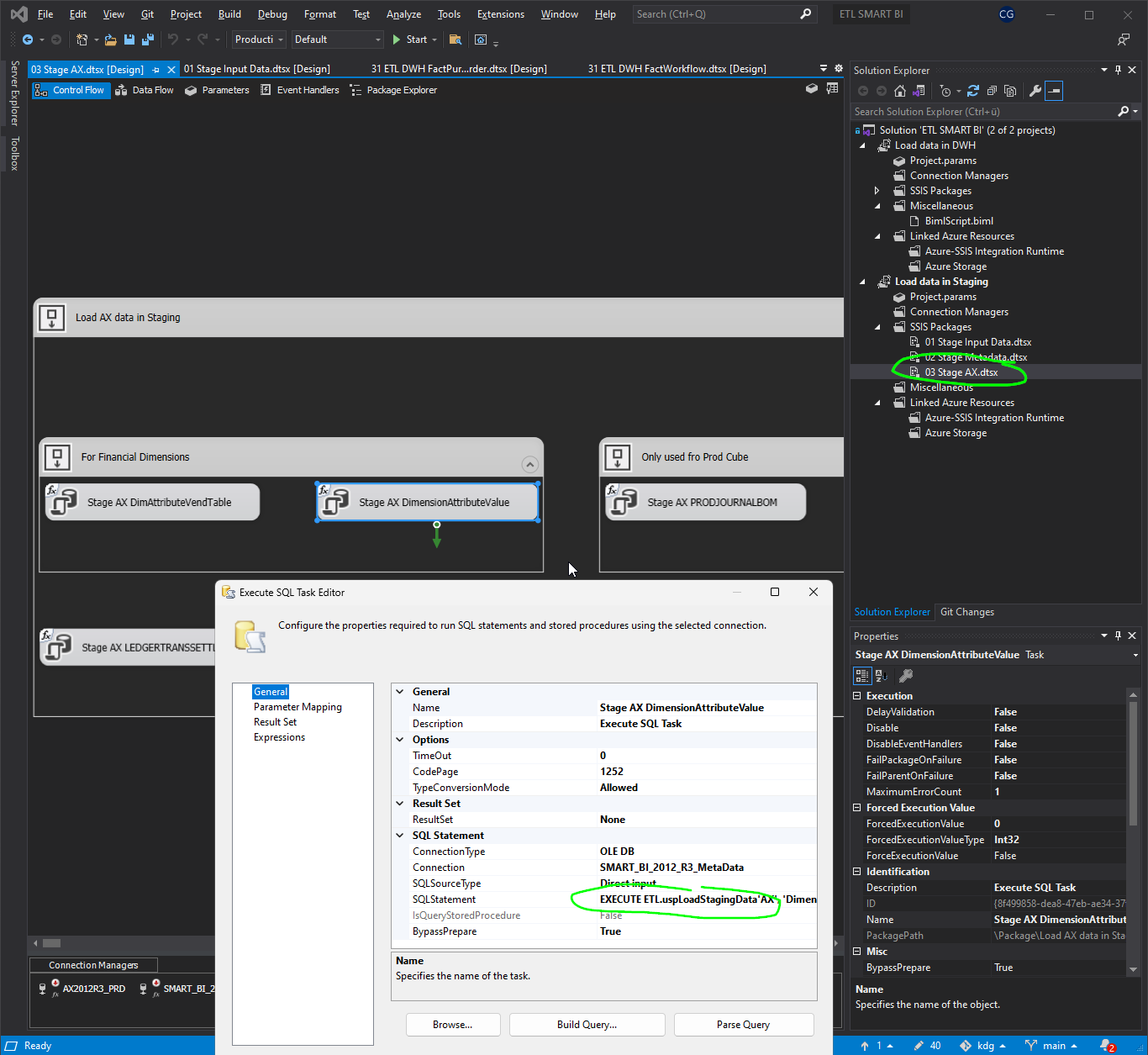Open the Extensions menu
Screen dimensions: 1148x1055
(500, 14)
